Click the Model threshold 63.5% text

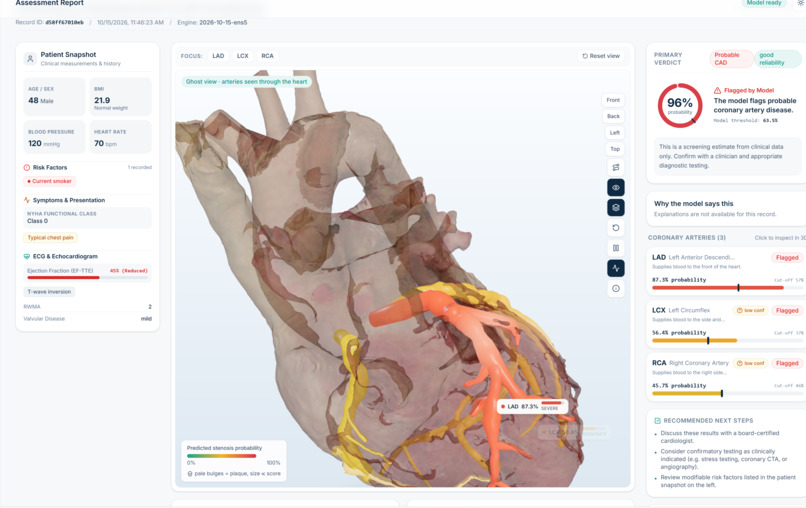[745, 121]
